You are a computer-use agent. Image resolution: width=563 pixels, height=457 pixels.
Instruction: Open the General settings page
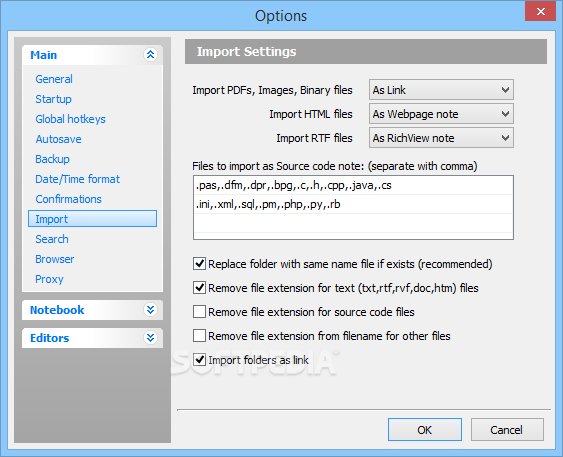(54, 79)
